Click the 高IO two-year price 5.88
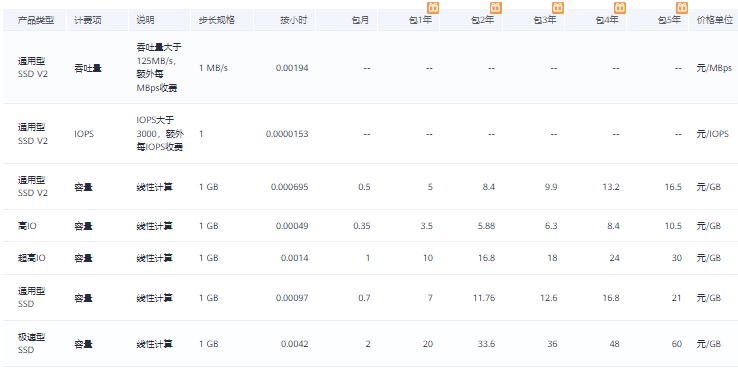 coord(486,226)
